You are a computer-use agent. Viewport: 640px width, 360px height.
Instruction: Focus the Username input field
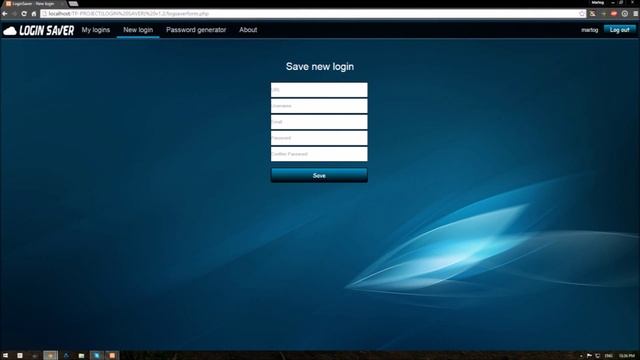pyautogui.click(x=319, y=106)
